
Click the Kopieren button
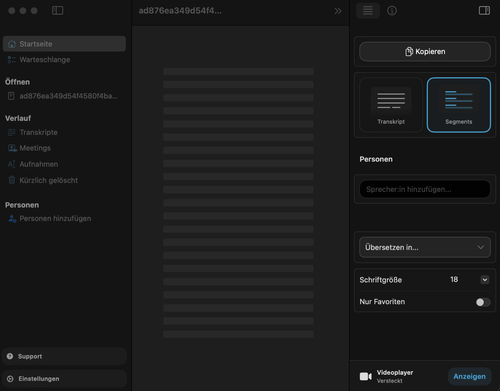(x=425, y=52)
